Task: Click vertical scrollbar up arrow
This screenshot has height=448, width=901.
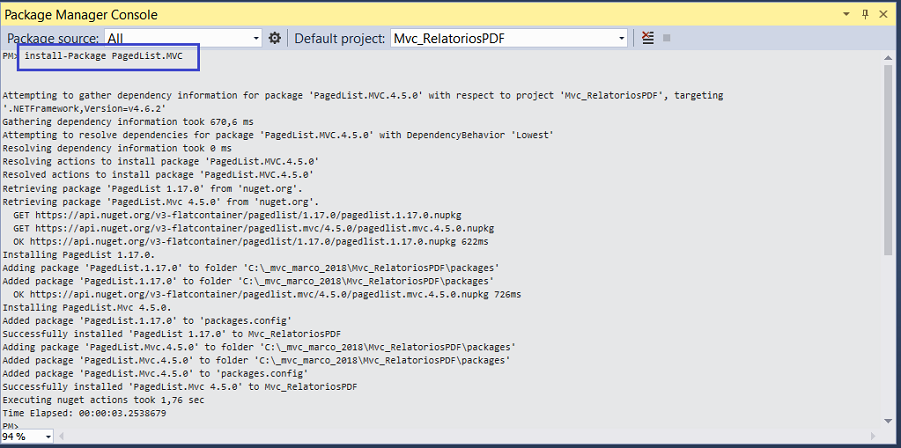Action: (x=887, y=56)
